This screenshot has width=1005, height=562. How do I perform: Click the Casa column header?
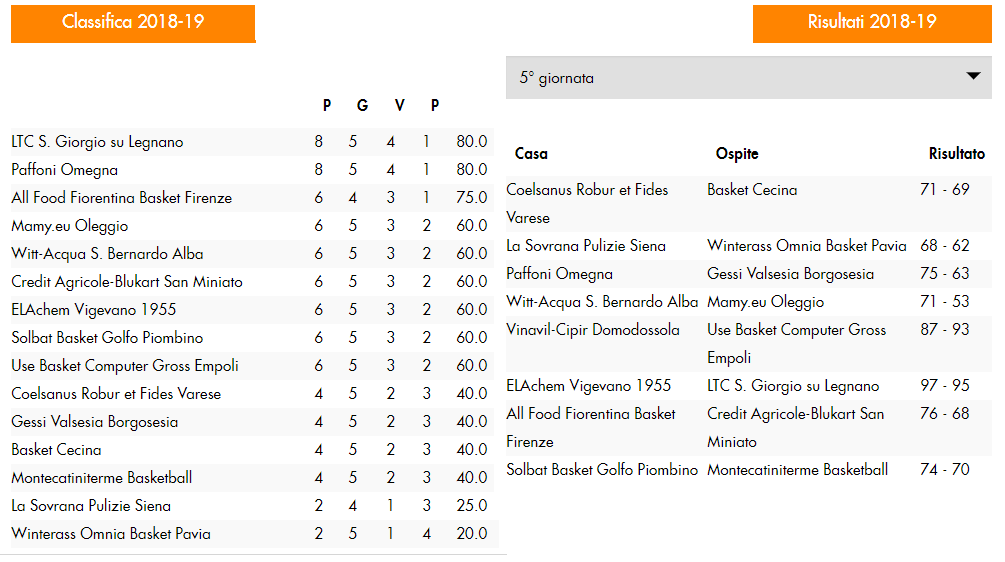tap(531, 154)
